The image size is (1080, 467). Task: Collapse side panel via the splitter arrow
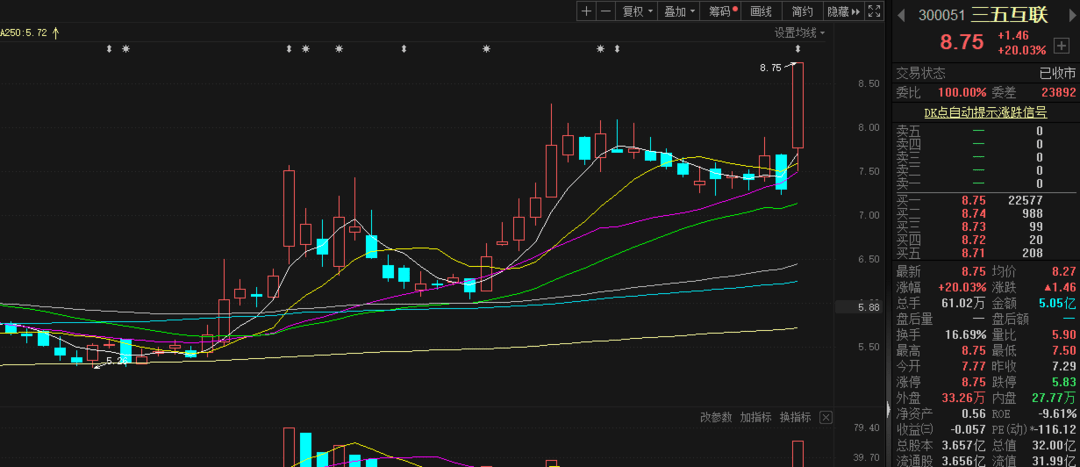[888, 410]
